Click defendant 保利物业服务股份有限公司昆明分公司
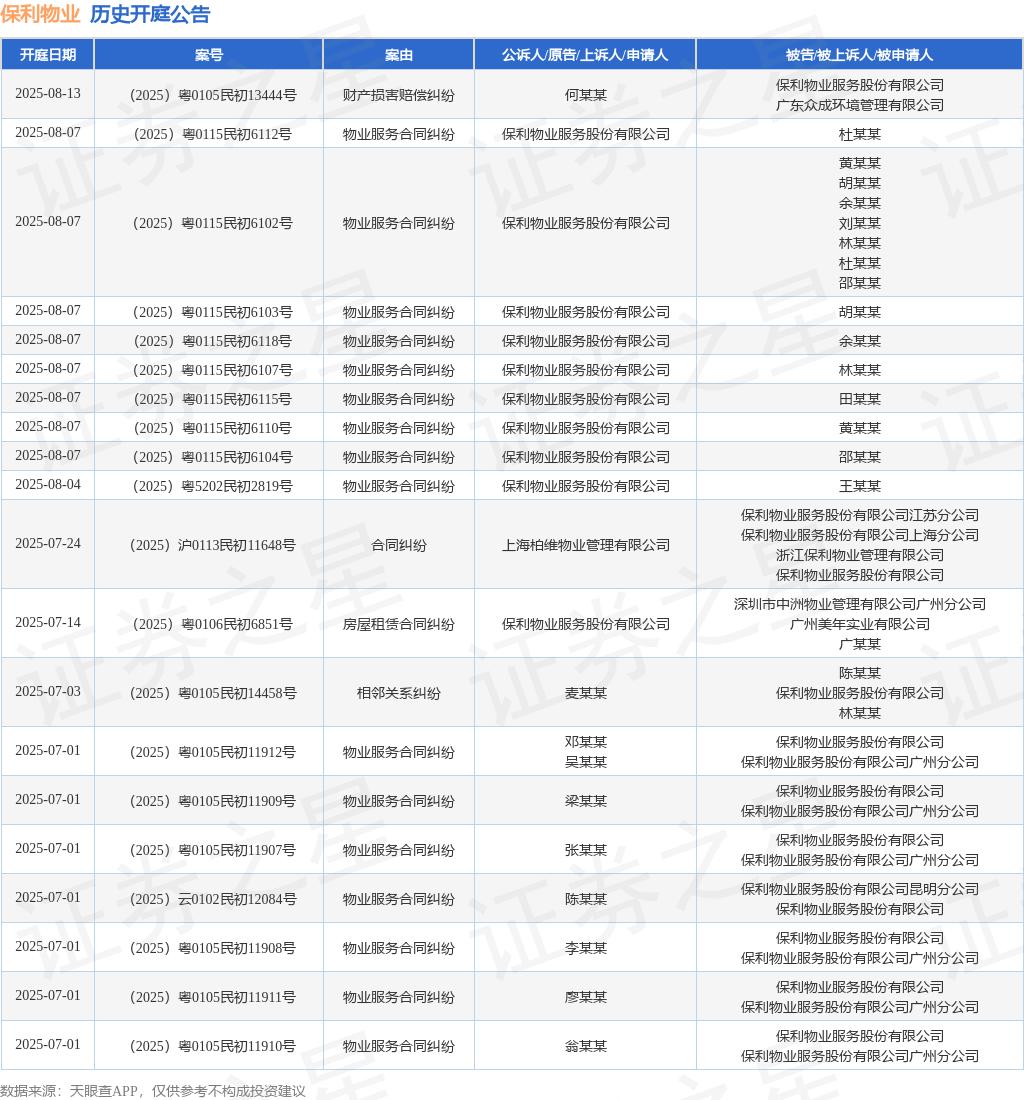This screenshot has height=1100, width=1024. (859, 889)
